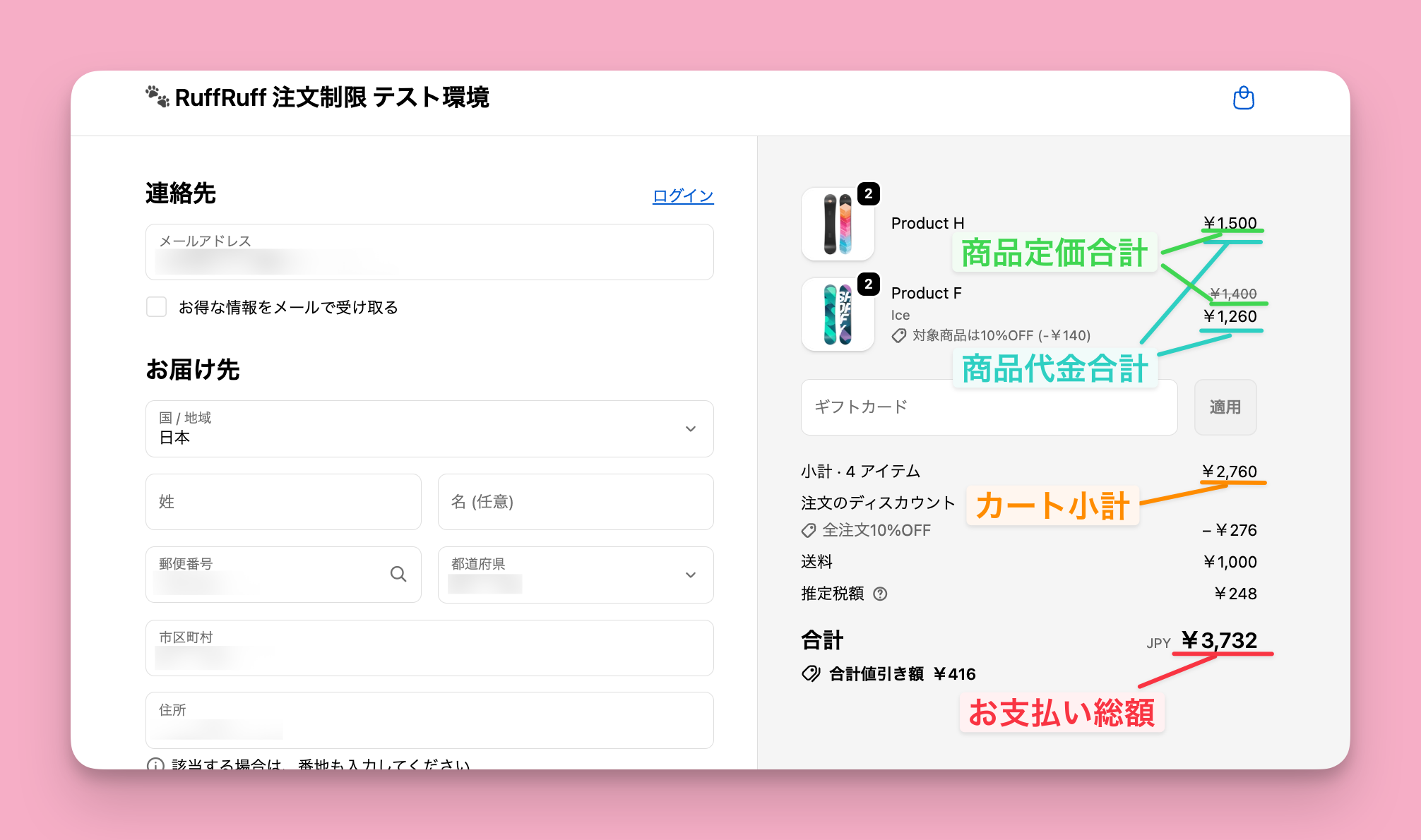Open the shopping bag cart icon

(1243, 98)
